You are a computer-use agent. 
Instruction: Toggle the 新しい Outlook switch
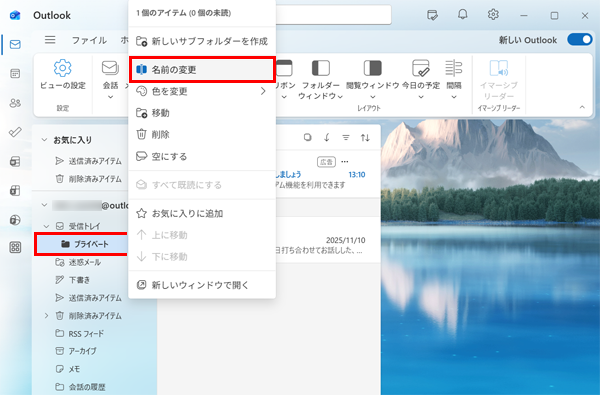coord(580,39)
